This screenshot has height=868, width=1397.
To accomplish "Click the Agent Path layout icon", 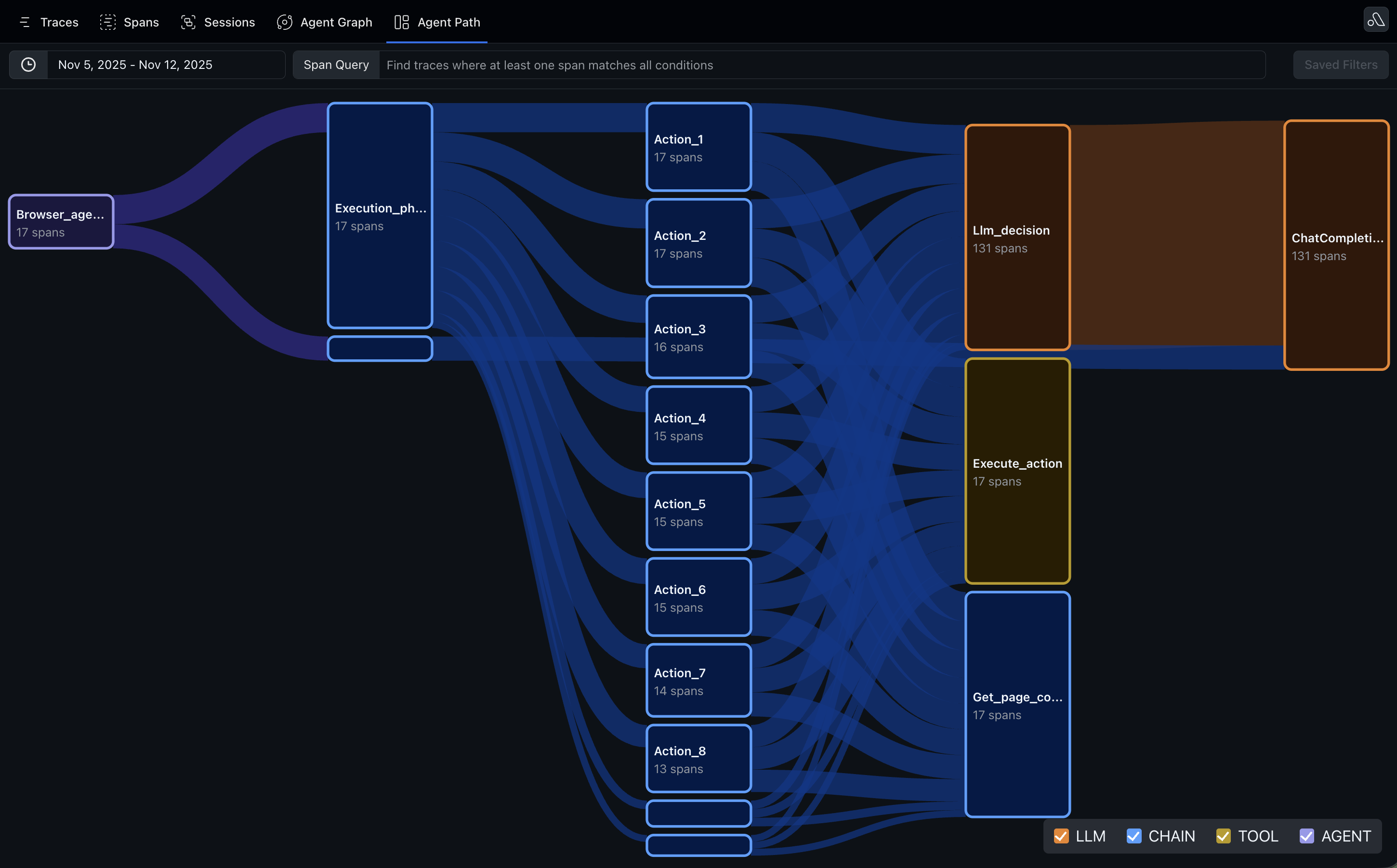I will pyautogui.click(x=402, y=22).
